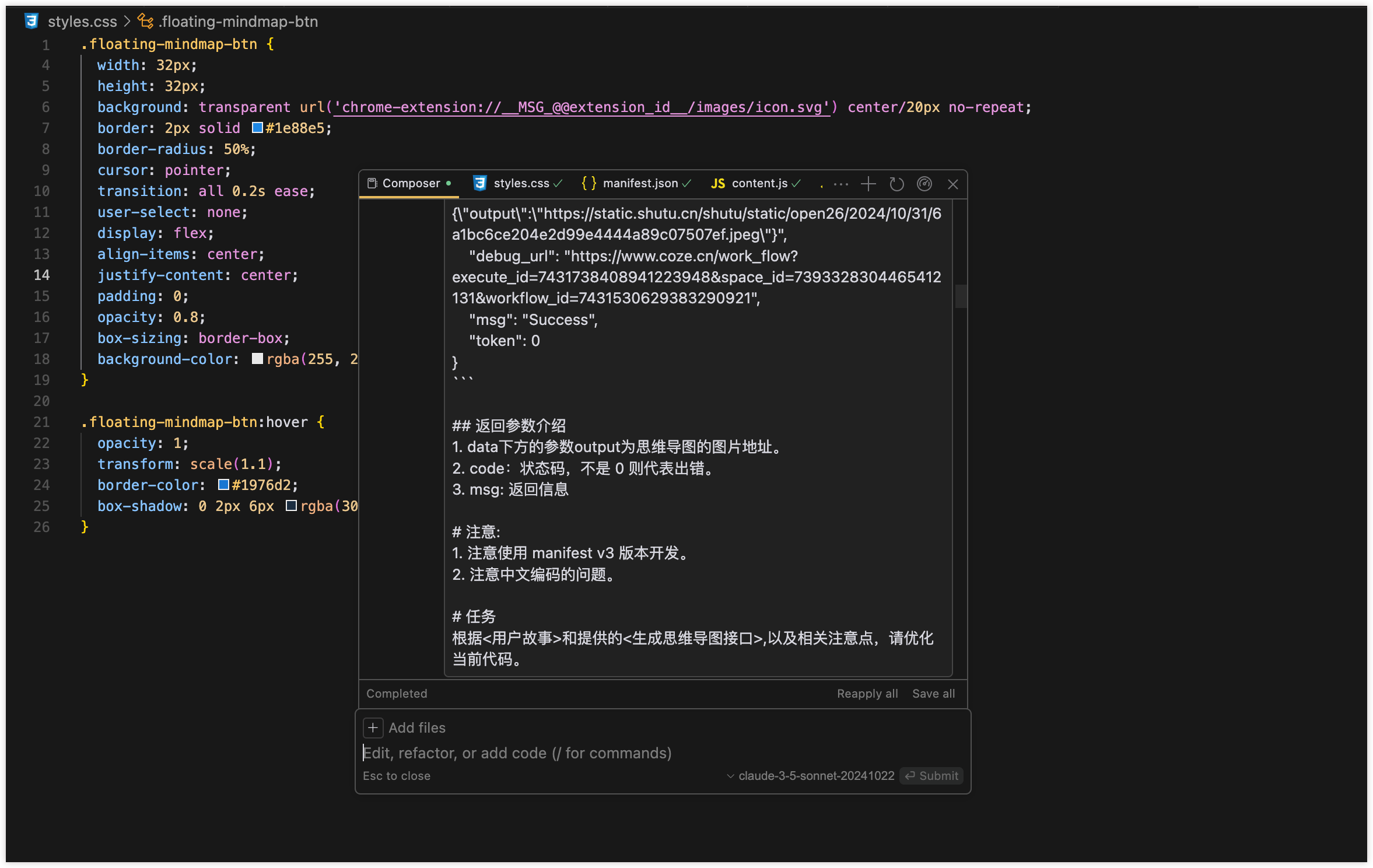The image size is (1373, 868).
Task: Expand the .floating-mindmap-btn breadcrumb
Action: 239,22
